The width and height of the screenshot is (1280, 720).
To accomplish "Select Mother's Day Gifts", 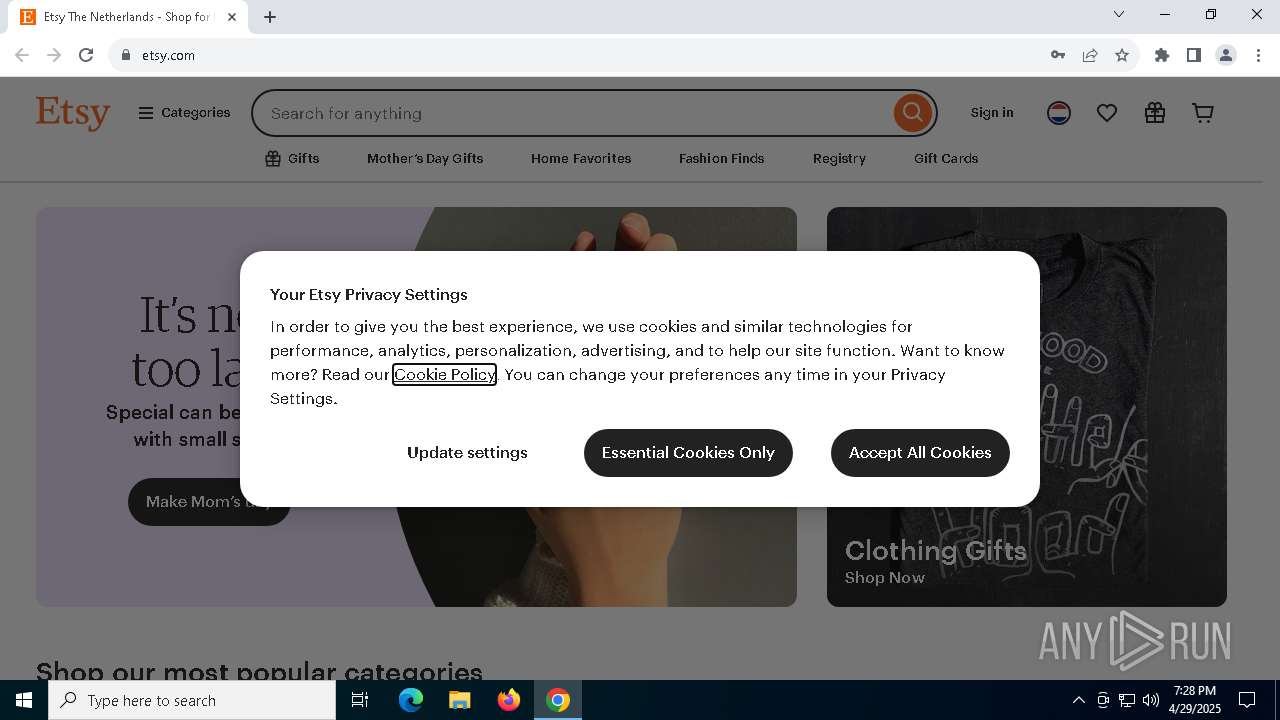I will point(425,158).
